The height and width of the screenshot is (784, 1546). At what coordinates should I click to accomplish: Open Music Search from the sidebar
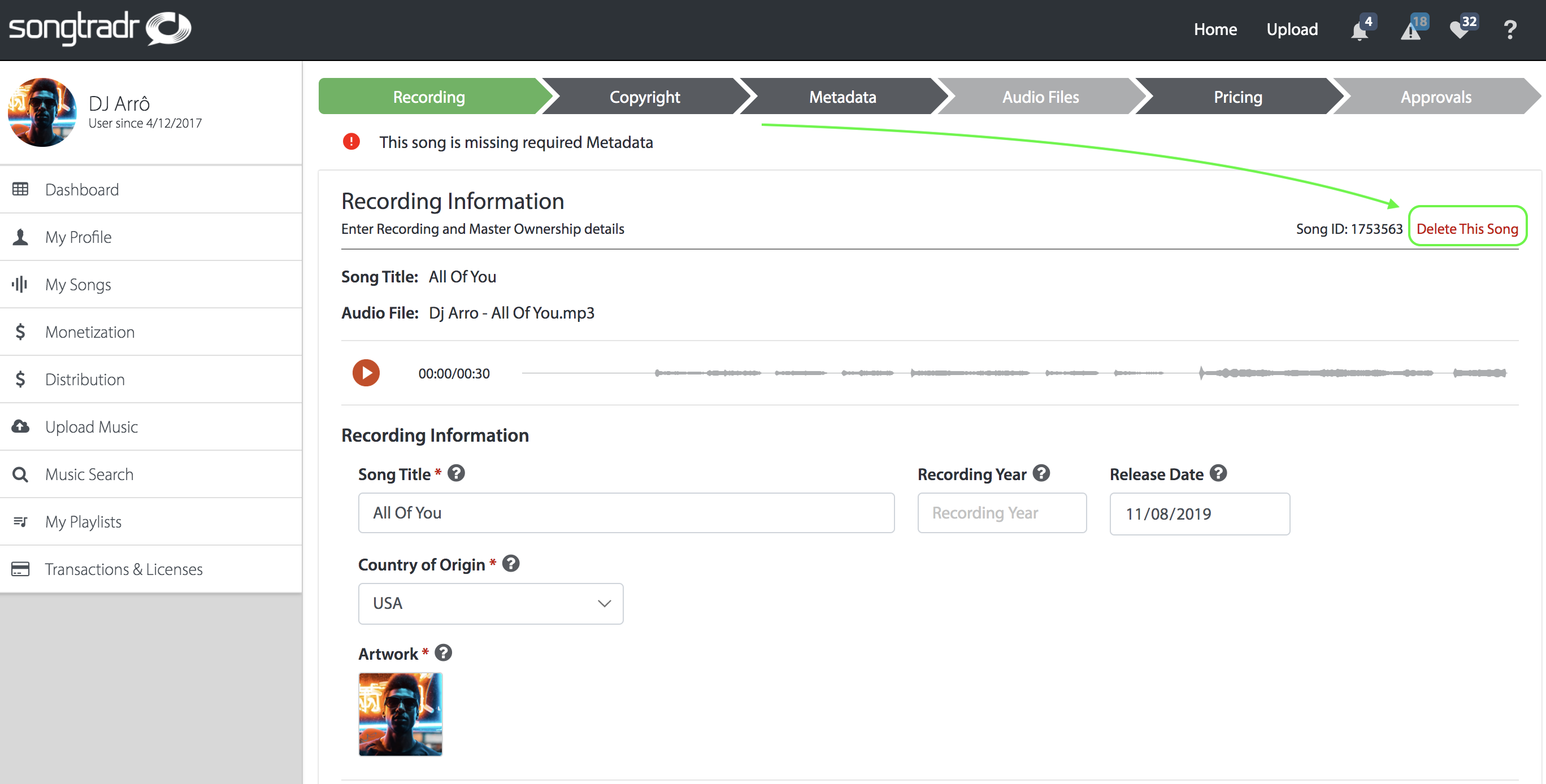coord(151,474)
